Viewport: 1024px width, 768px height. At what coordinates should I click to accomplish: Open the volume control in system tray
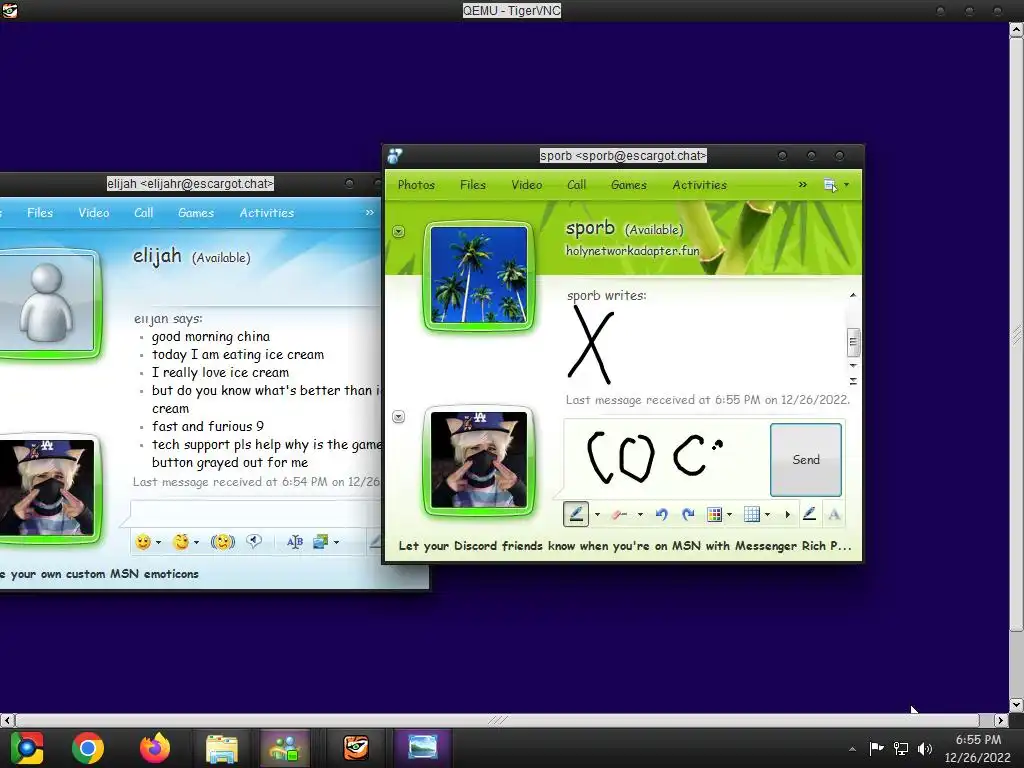925,748
